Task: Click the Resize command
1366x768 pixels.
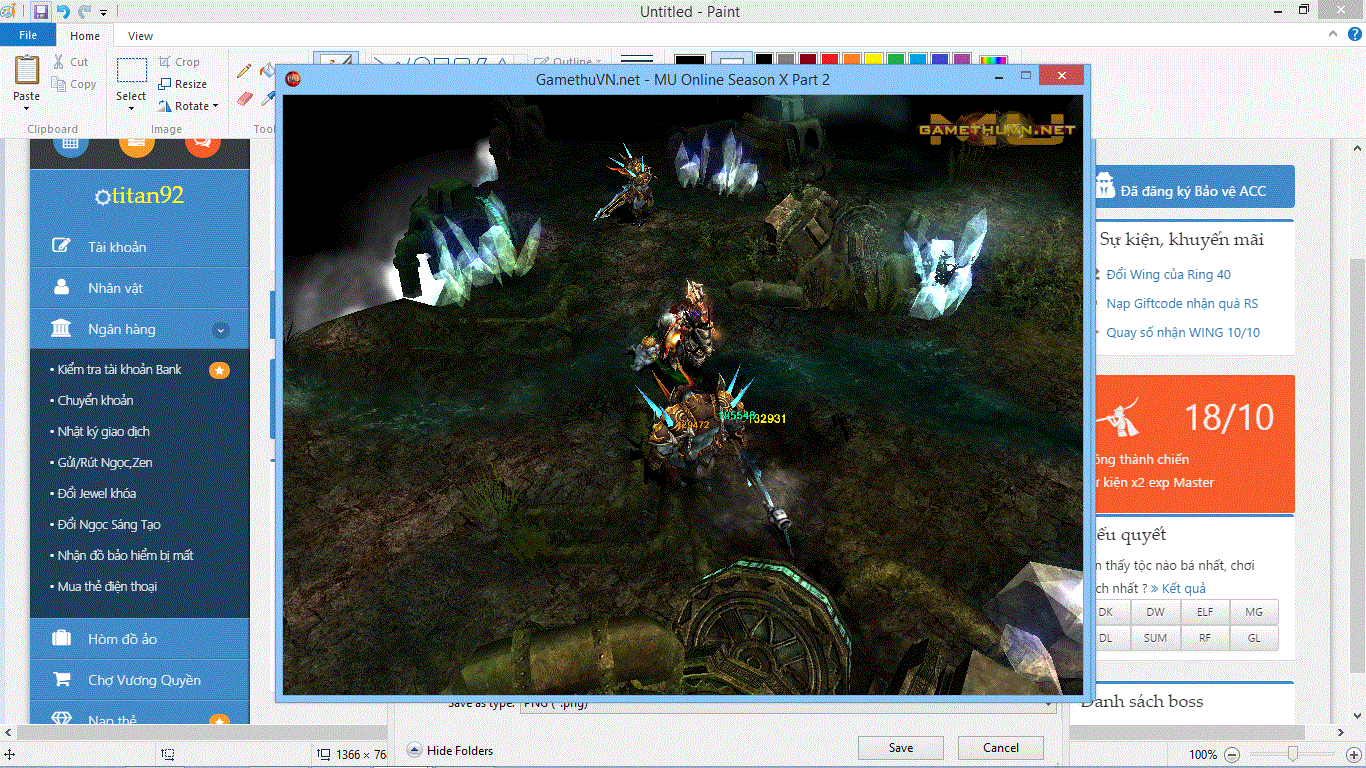Action: 183,84
